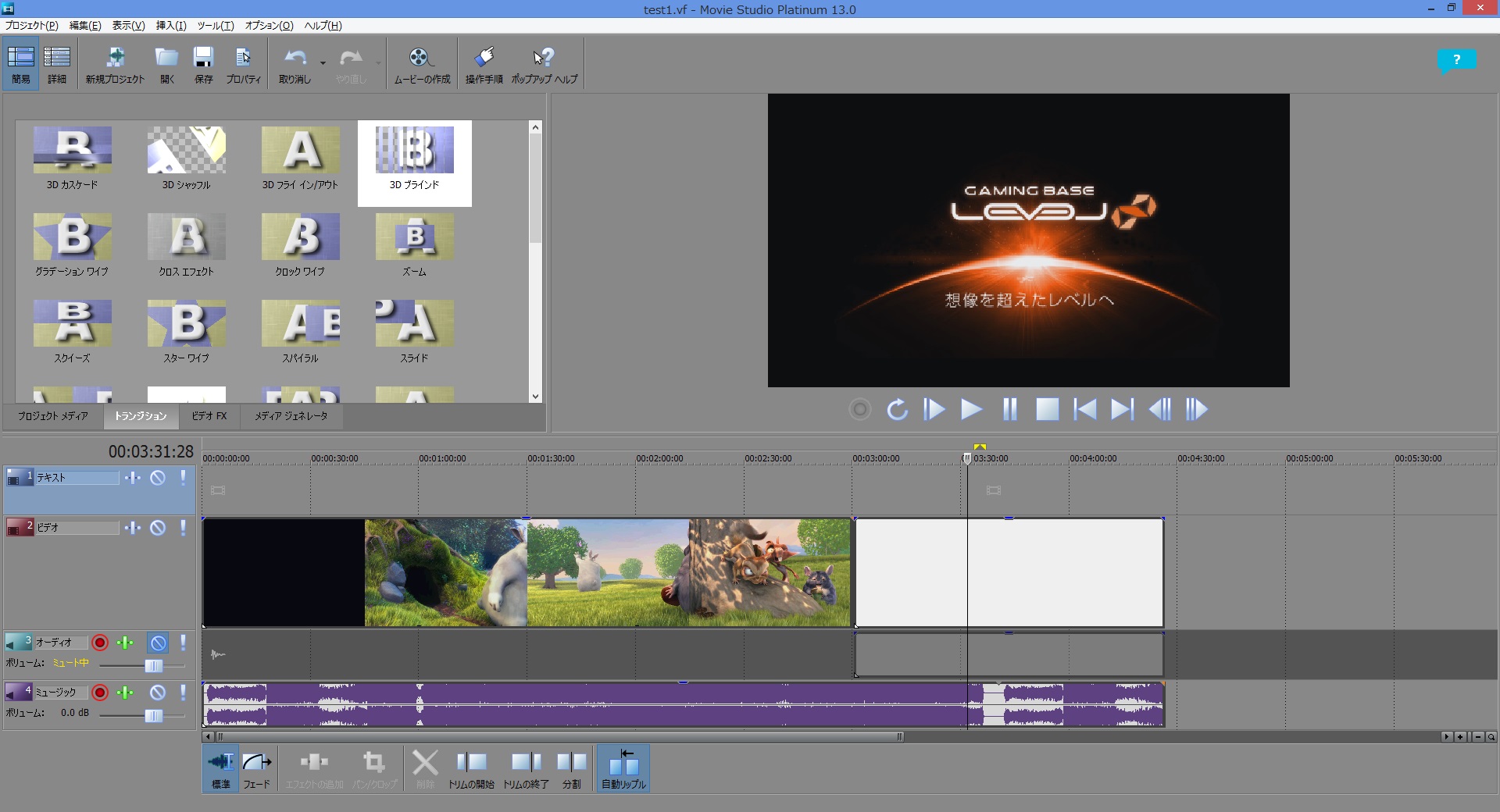Select the 3D シャッフル transition
Viewport: 1500px width, 812px height.
[186, 158]
